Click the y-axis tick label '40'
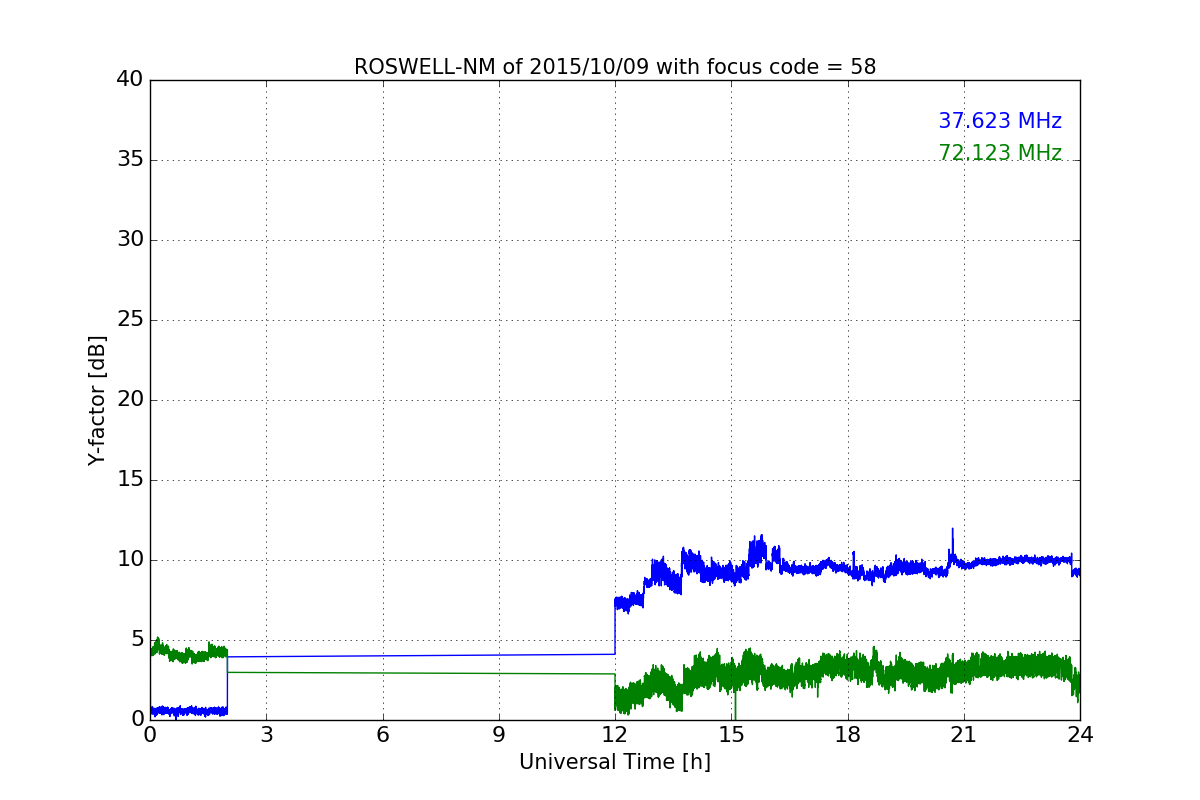This screenshot has width=1200, height=800. click(x=130, y=80)
